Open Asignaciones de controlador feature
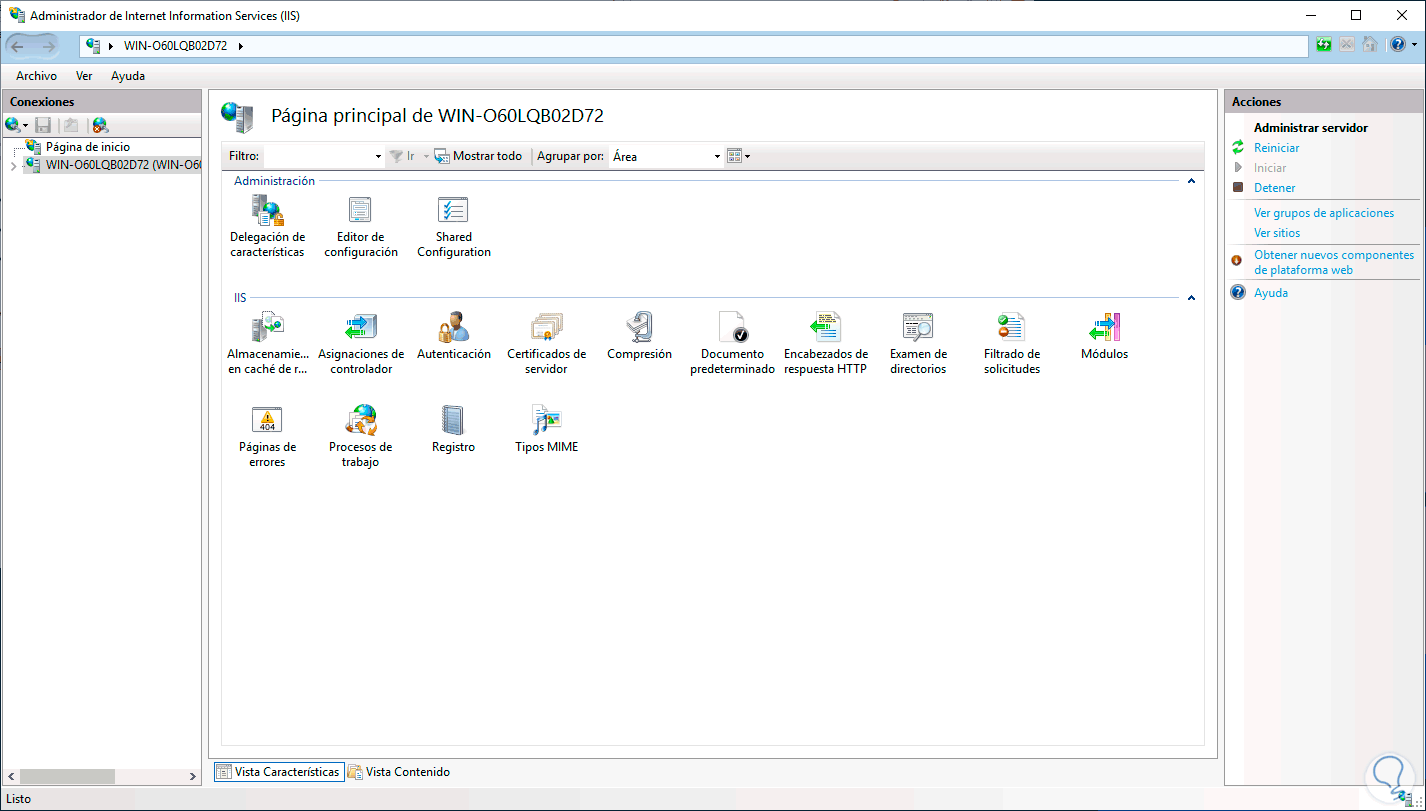This screenshot has height=811, width=1426. [361, 343]
